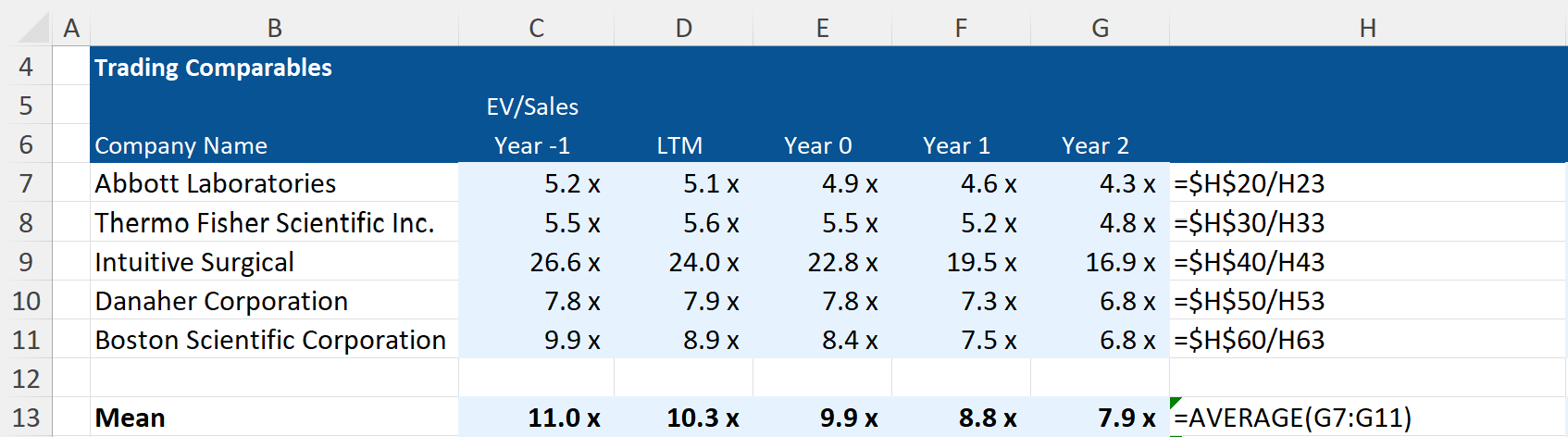Click the EV/Sales header cell
This screenshot has width=1568, height=437.
pyautogui.click(x=536, y=106)
